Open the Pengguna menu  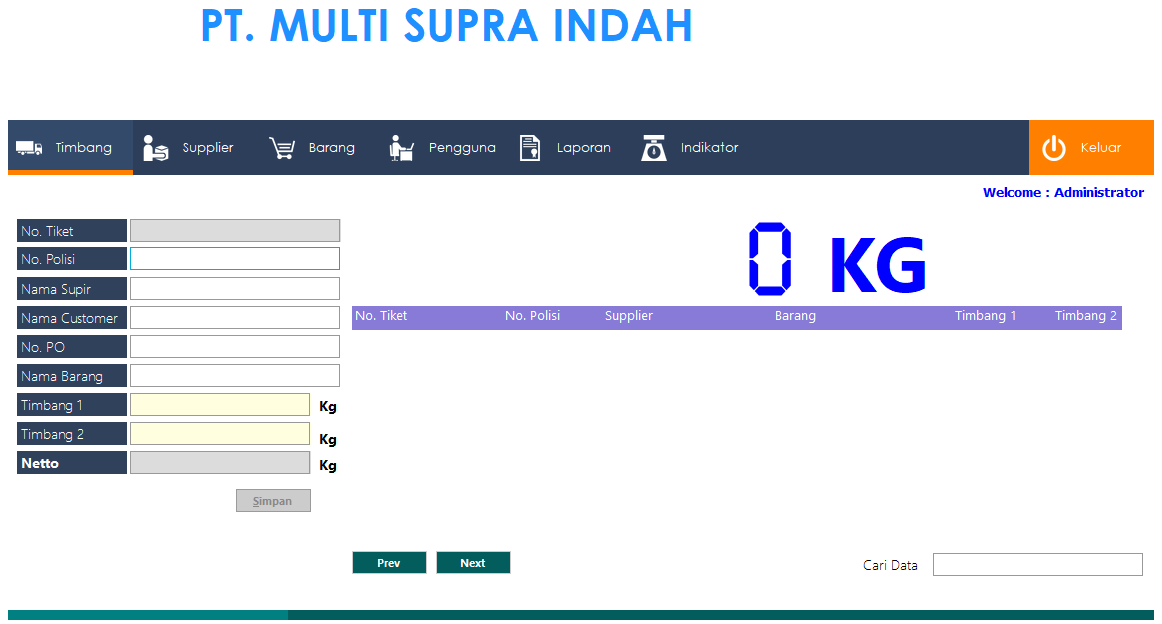tap(442, 147)
